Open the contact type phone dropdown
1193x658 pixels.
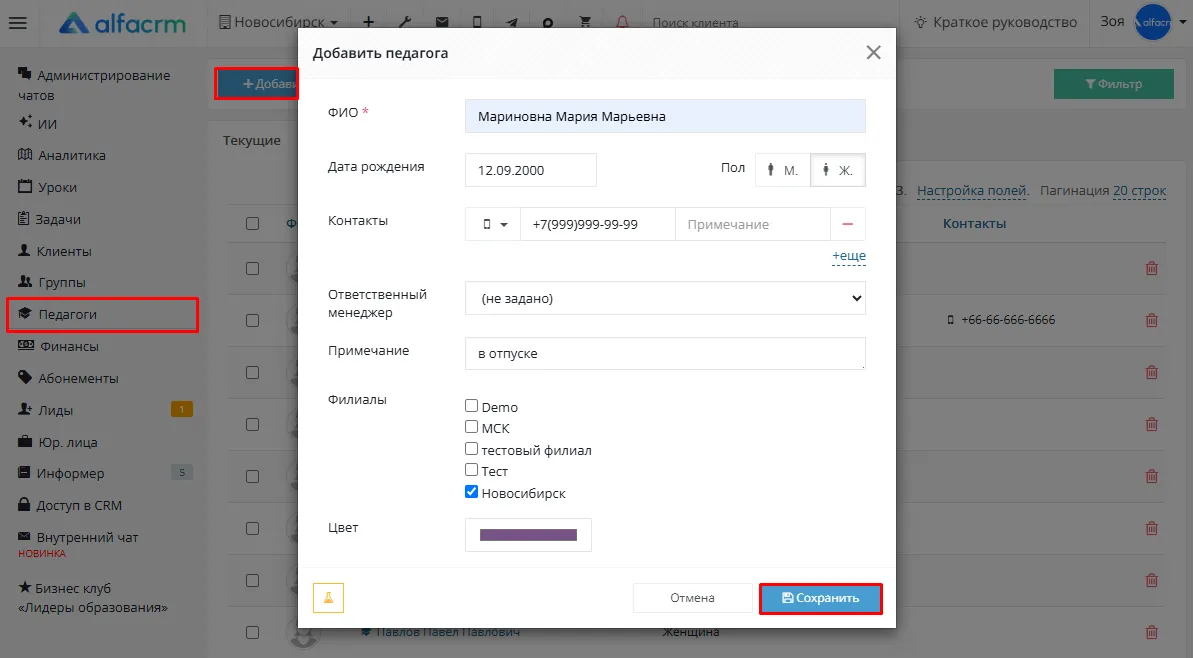click(493, 224)
